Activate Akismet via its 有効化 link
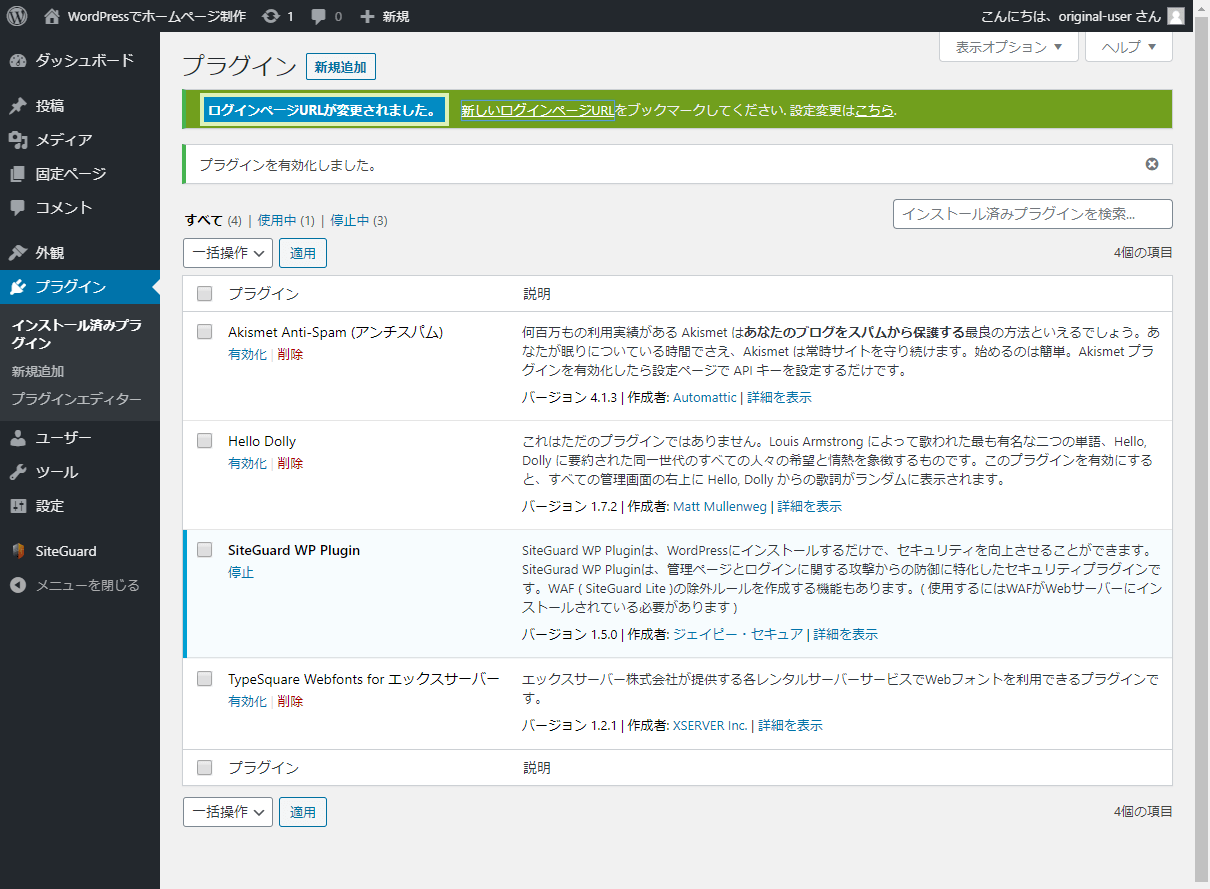This screenshot has width=1210, height=889. pyautogui.click(x=247, y=354)
